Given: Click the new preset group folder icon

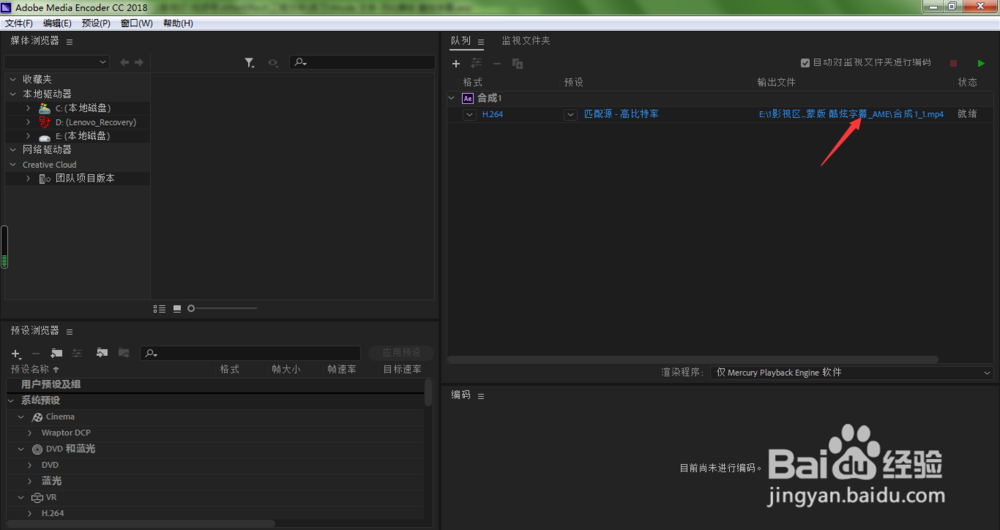Looking at the screenshot, I should (x=57, y=353).
